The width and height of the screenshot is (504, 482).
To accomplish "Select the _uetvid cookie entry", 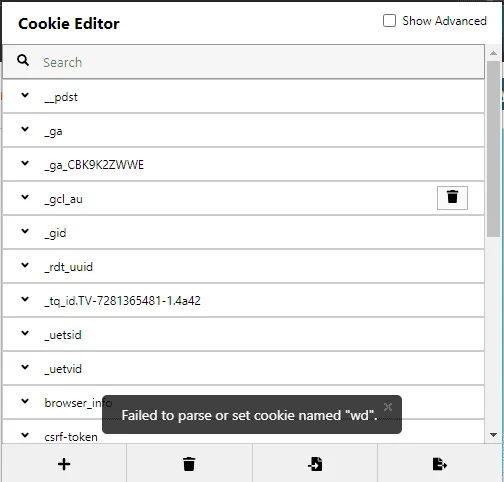I will [x=243, y=368].
